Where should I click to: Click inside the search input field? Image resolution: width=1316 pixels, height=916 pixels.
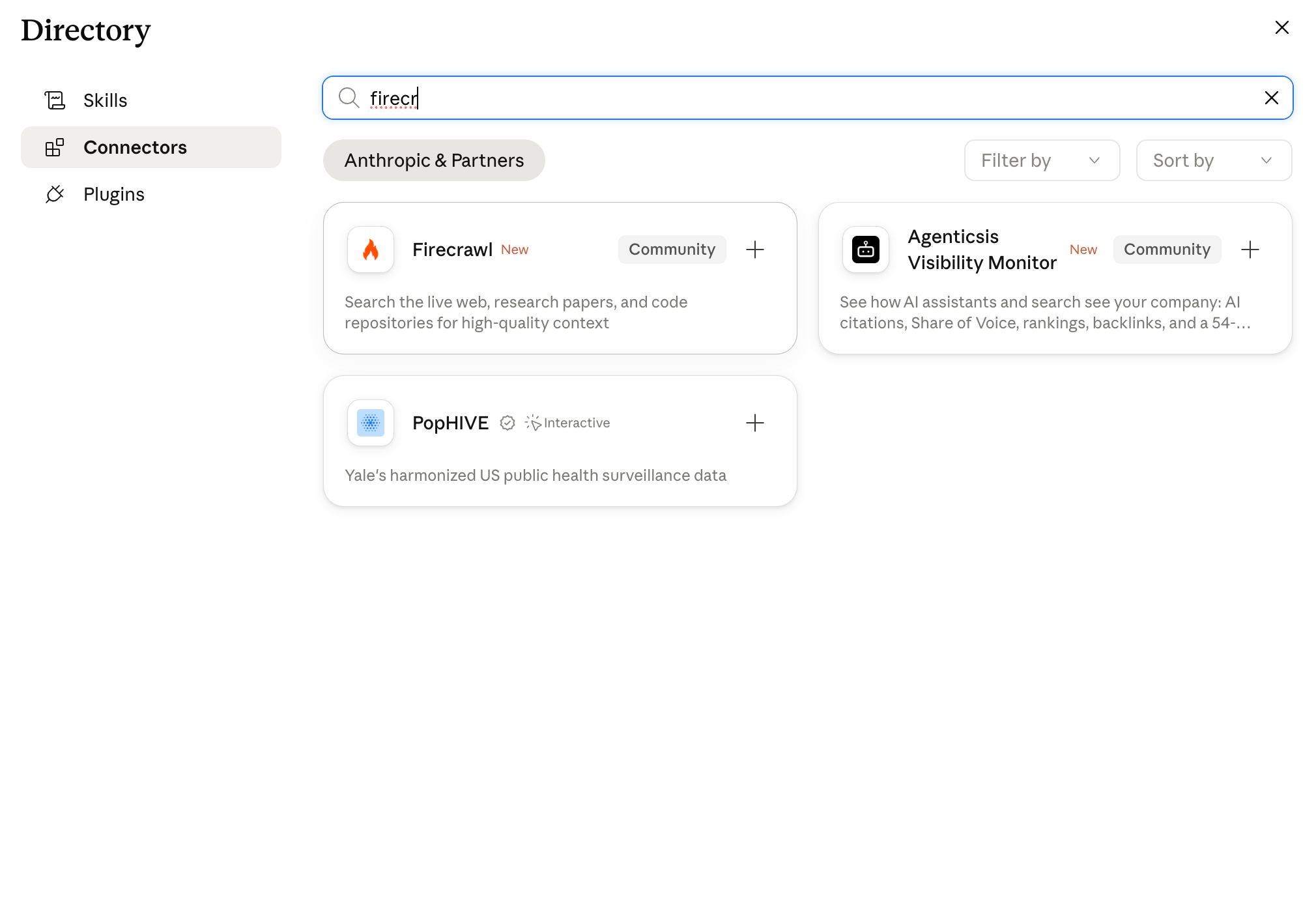808,98
